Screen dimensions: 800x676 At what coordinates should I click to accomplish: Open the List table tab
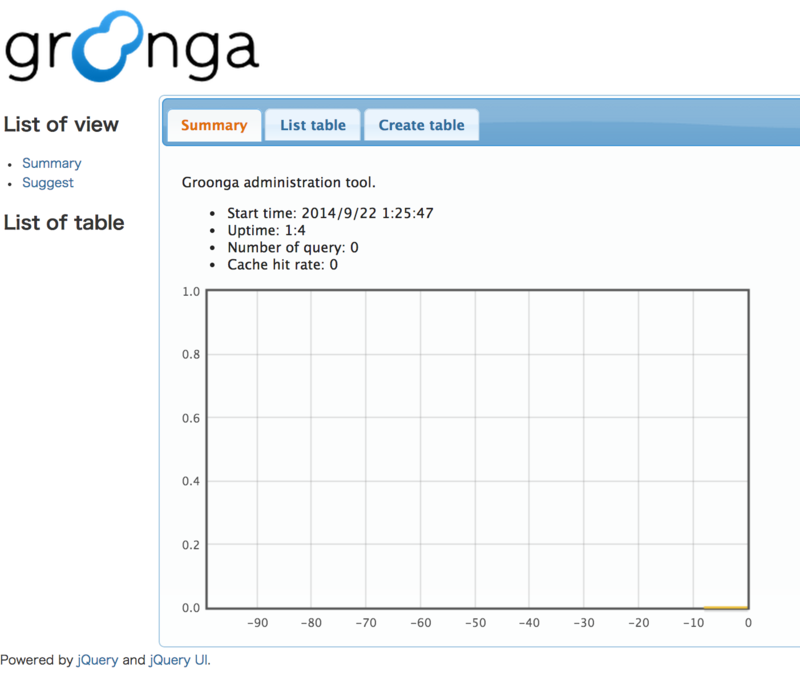[313, 126]
